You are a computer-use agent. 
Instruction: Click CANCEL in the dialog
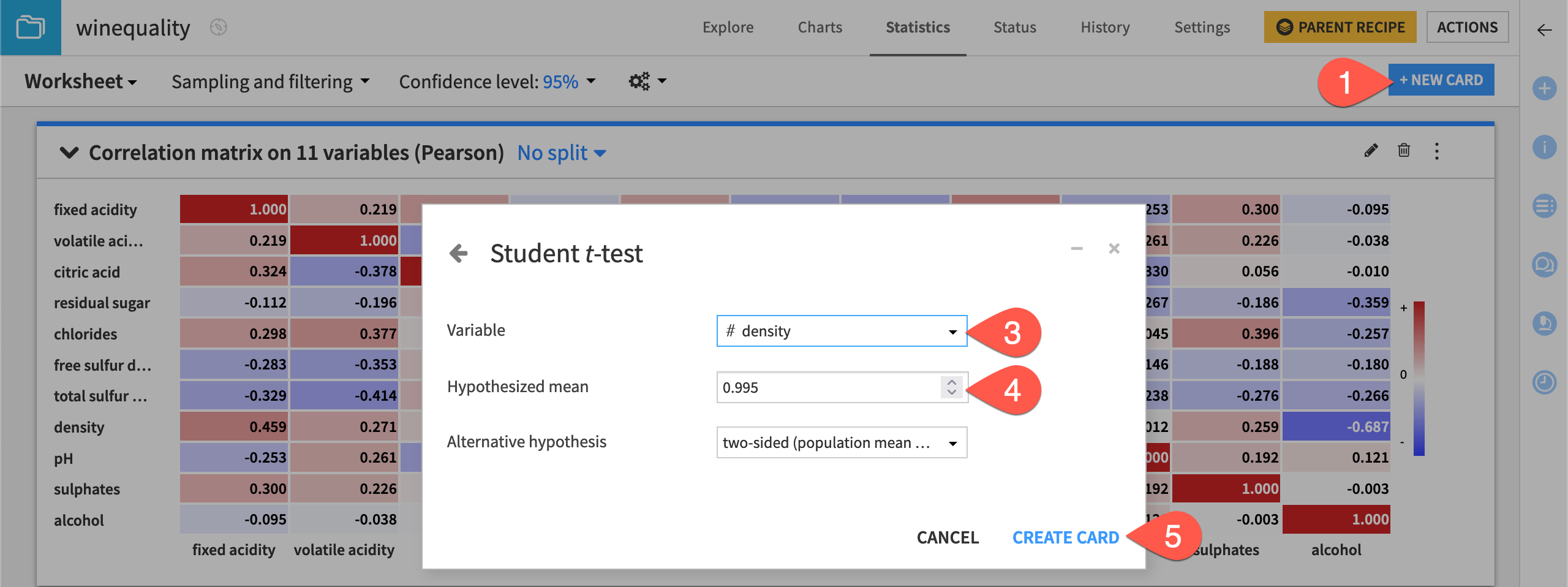click(948, 537)
